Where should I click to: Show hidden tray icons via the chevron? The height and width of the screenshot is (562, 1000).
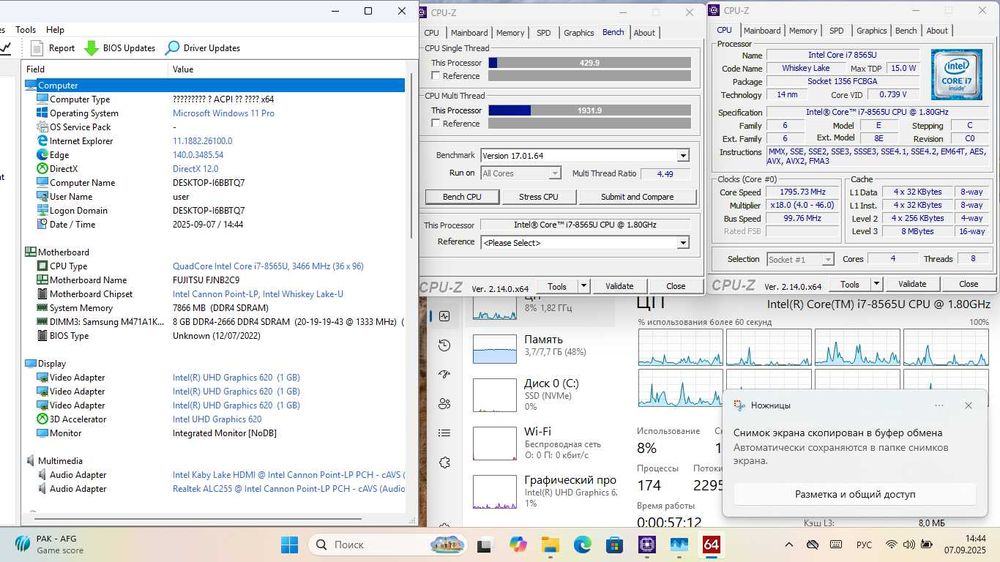click(789, 545)
